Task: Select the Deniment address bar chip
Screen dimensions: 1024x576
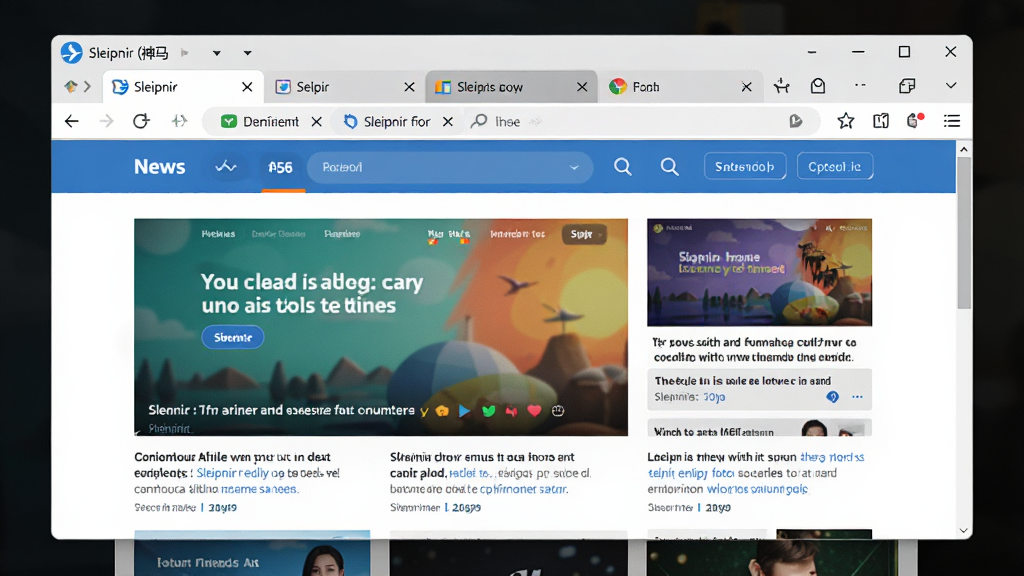Action: pos(260,121)
